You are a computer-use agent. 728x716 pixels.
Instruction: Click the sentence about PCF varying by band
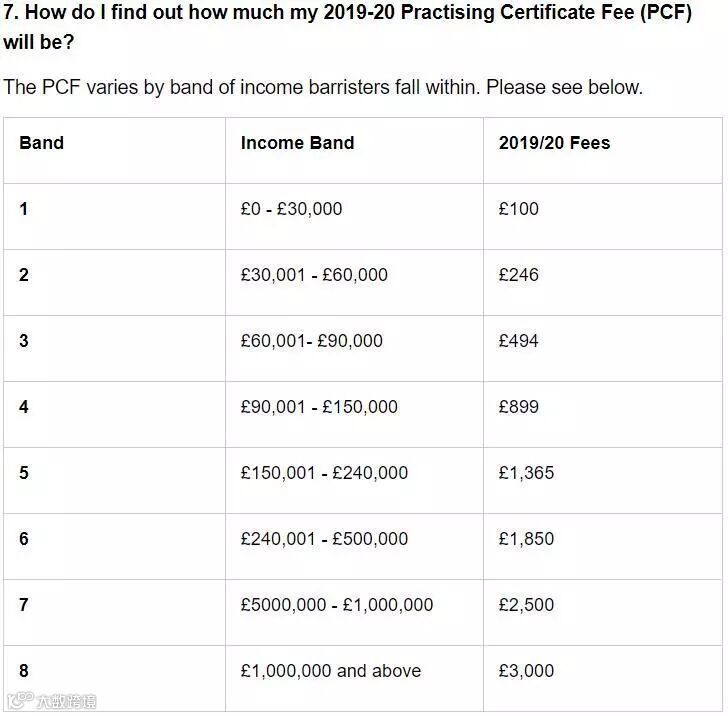[323, 87]
